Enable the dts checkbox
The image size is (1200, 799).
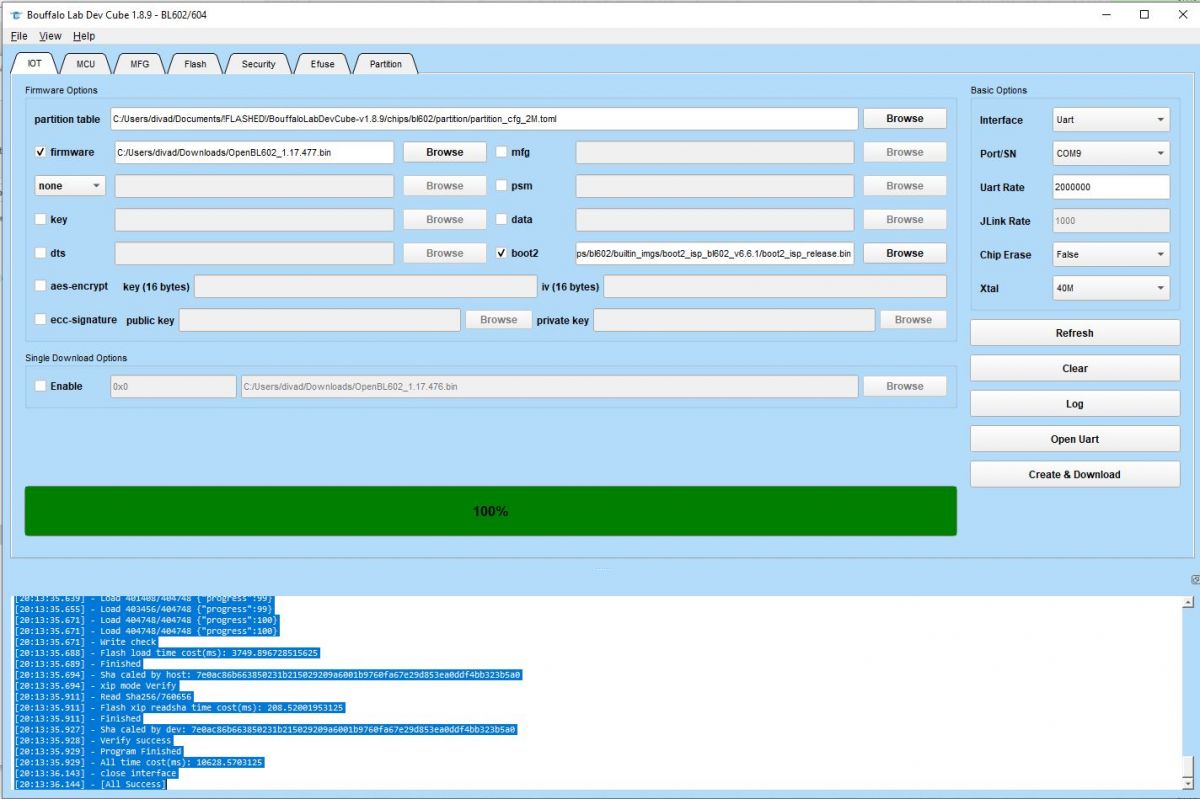click(x=40, y=253)
